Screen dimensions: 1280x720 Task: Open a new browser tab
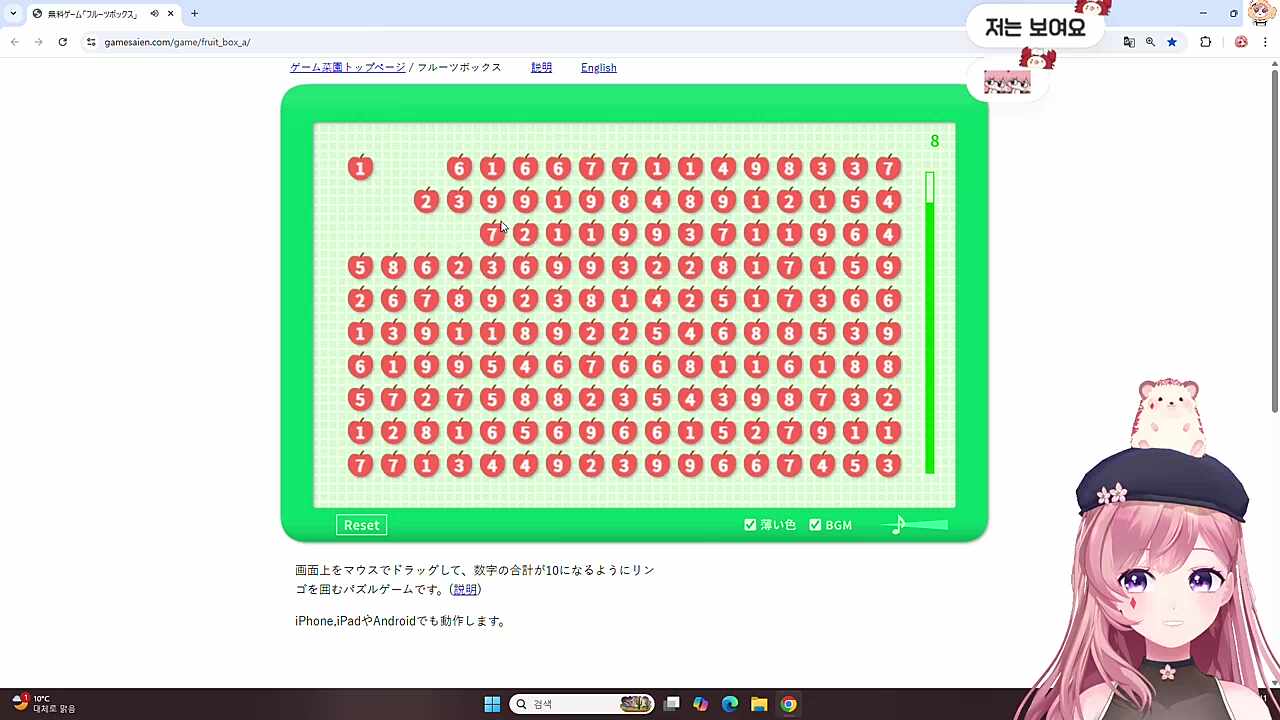tap(194, 14)
